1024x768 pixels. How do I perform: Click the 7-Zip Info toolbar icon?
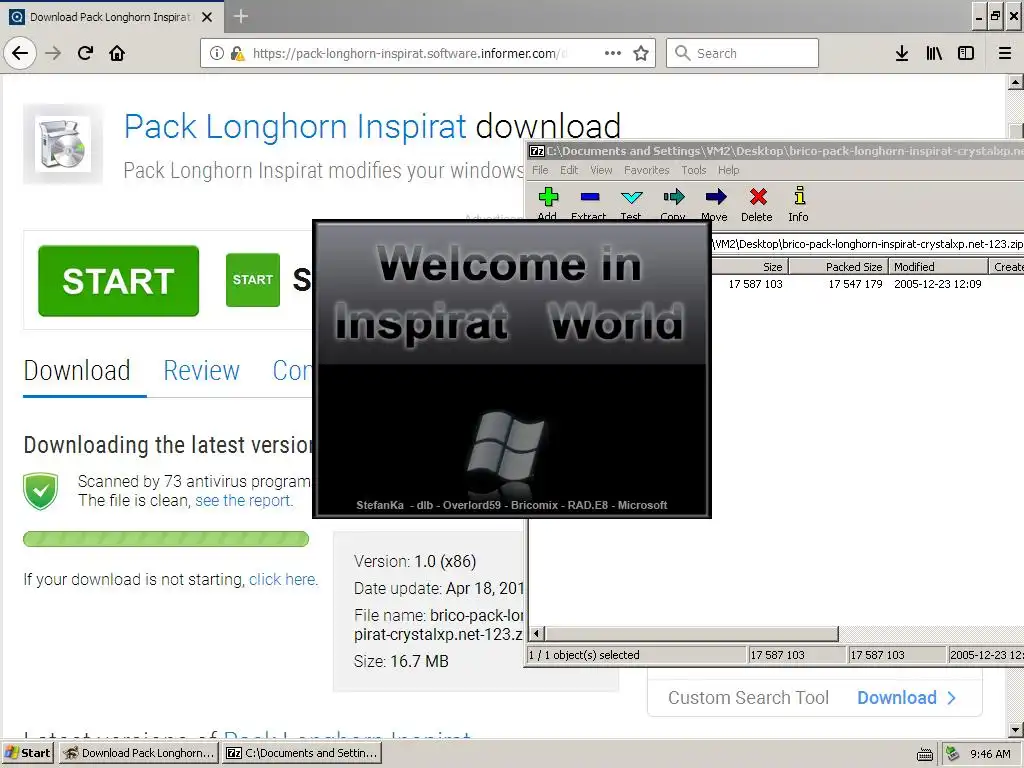799,204
